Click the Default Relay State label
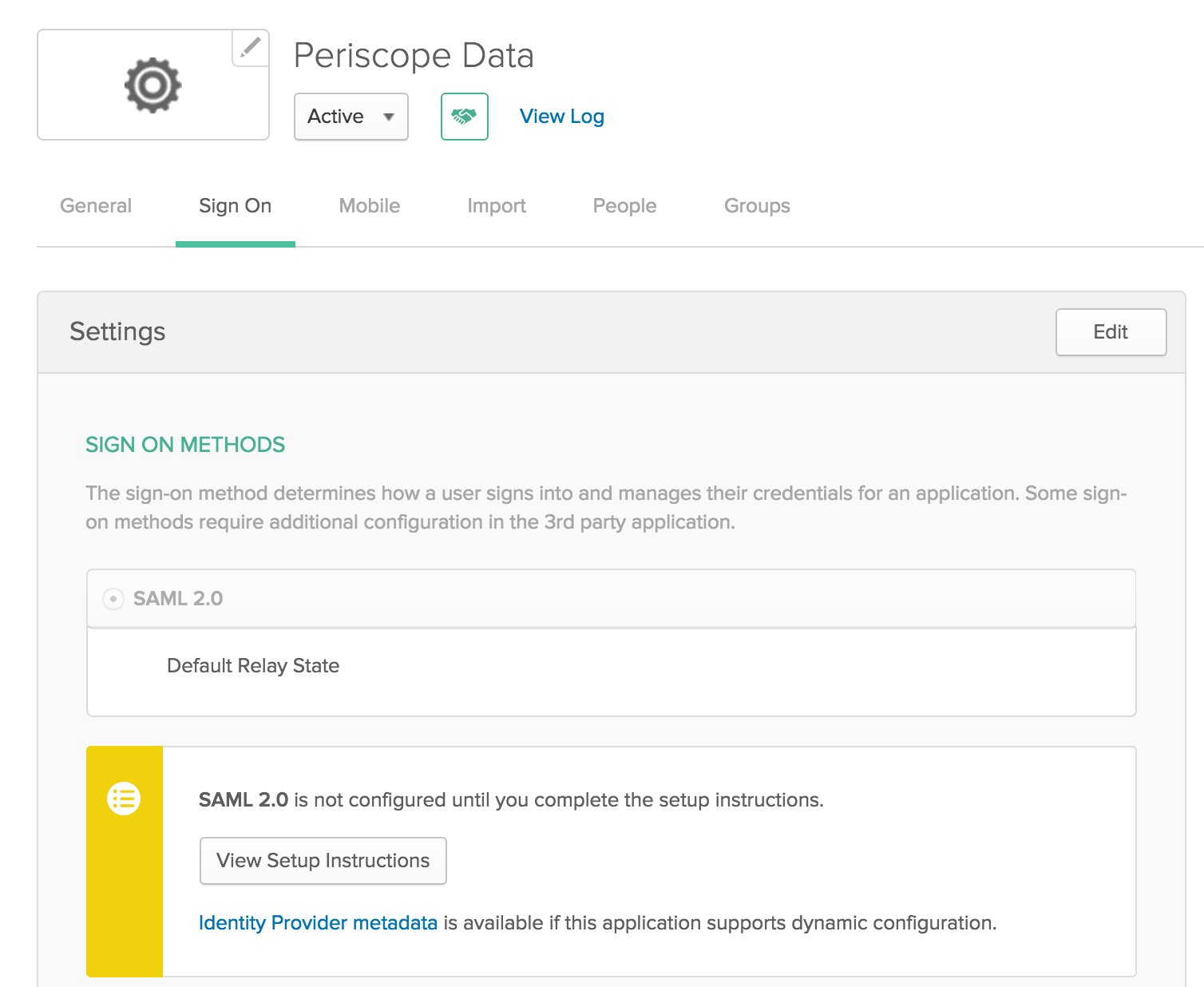1204x987 pixels. point(253,666)
